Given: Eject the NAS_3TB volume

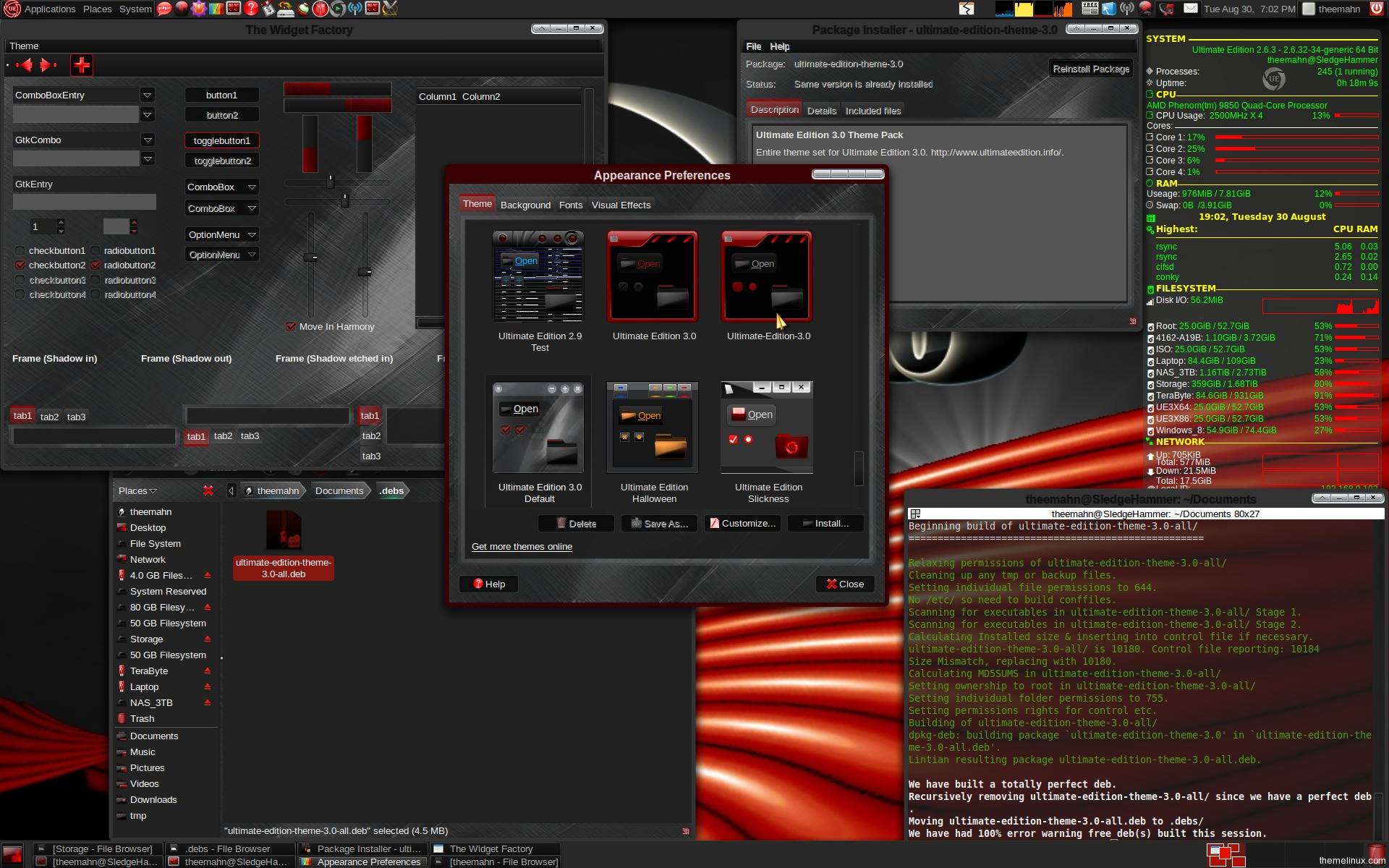Looking at the screenshot, I should pyautogui.click(x=208, y=702).
